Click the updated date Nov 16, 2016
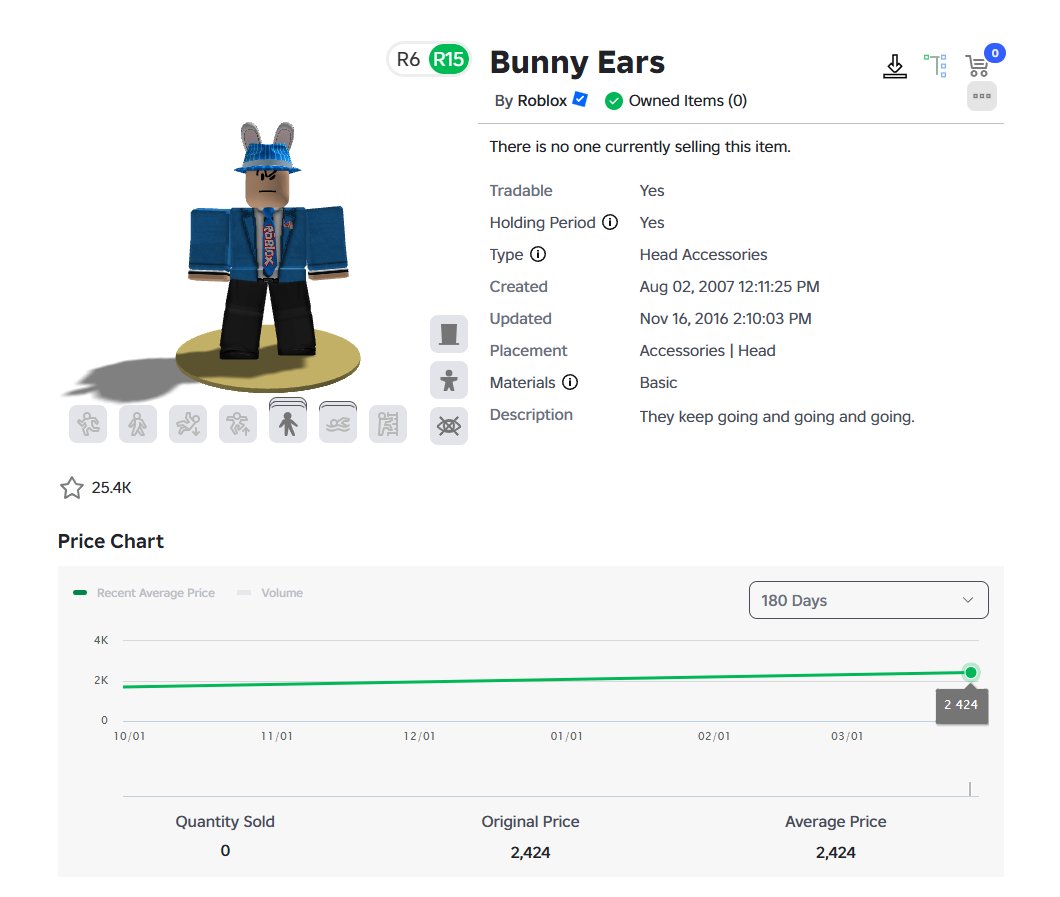Image resolution: width=1060 pixels, height=897 pixels. (x=725, y=318)
